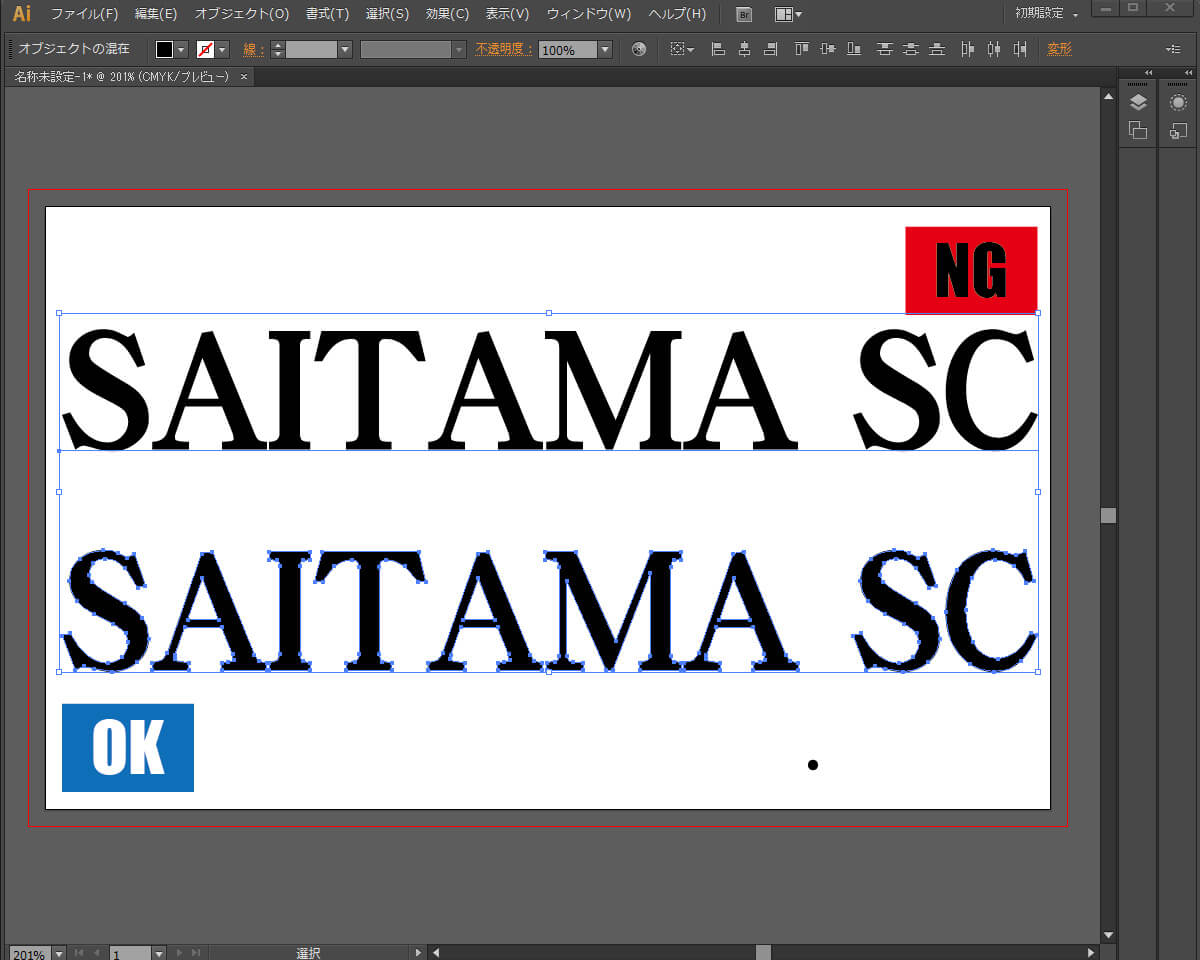Click the vertical distribute center icon
Image resolution: width=1200 pixels, height=960 pixels.
click(910, 49)
